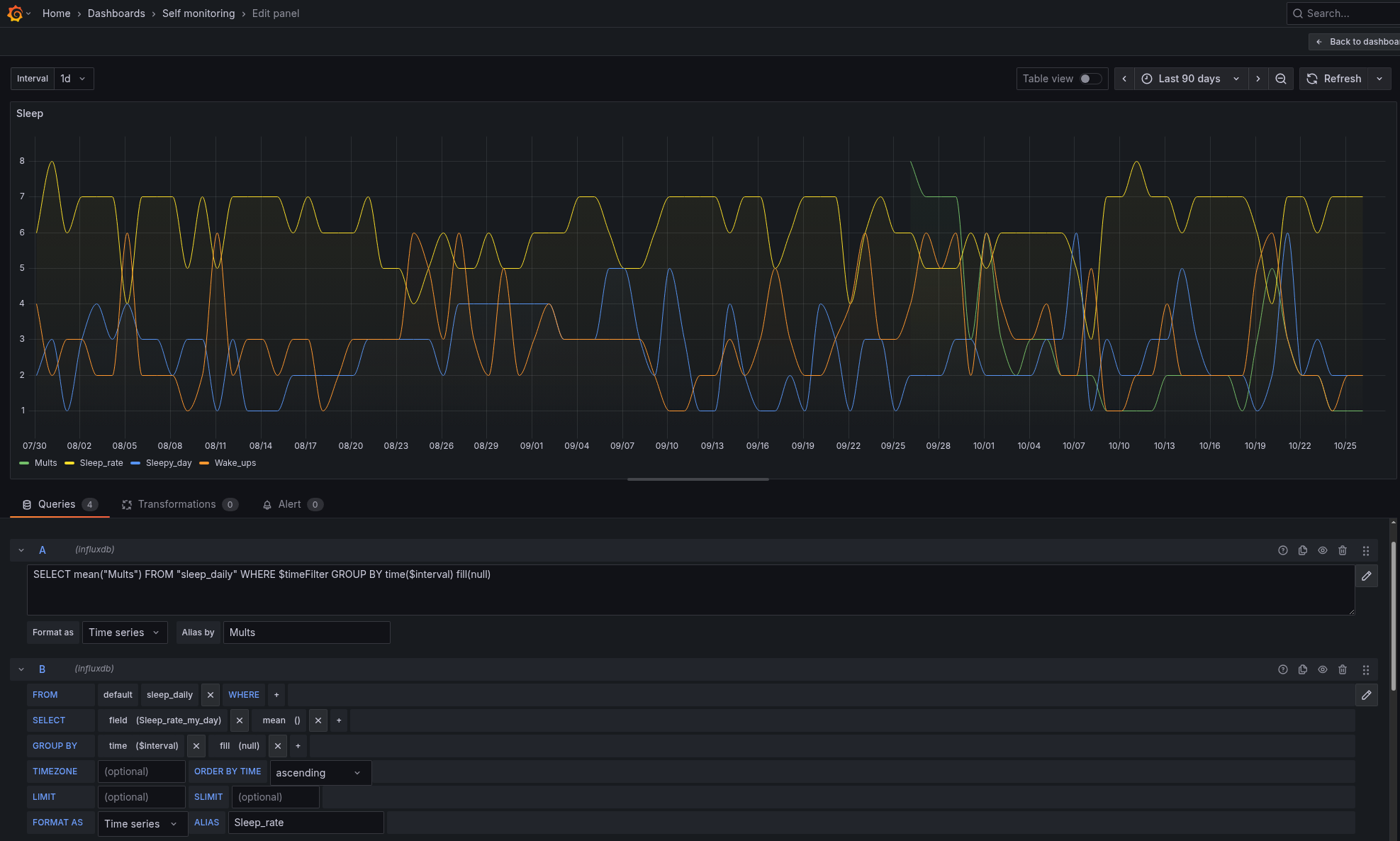The image size is (1400, 841).
Task: Open the Interval dropdown showing 1d
Action: click(73, 79)
